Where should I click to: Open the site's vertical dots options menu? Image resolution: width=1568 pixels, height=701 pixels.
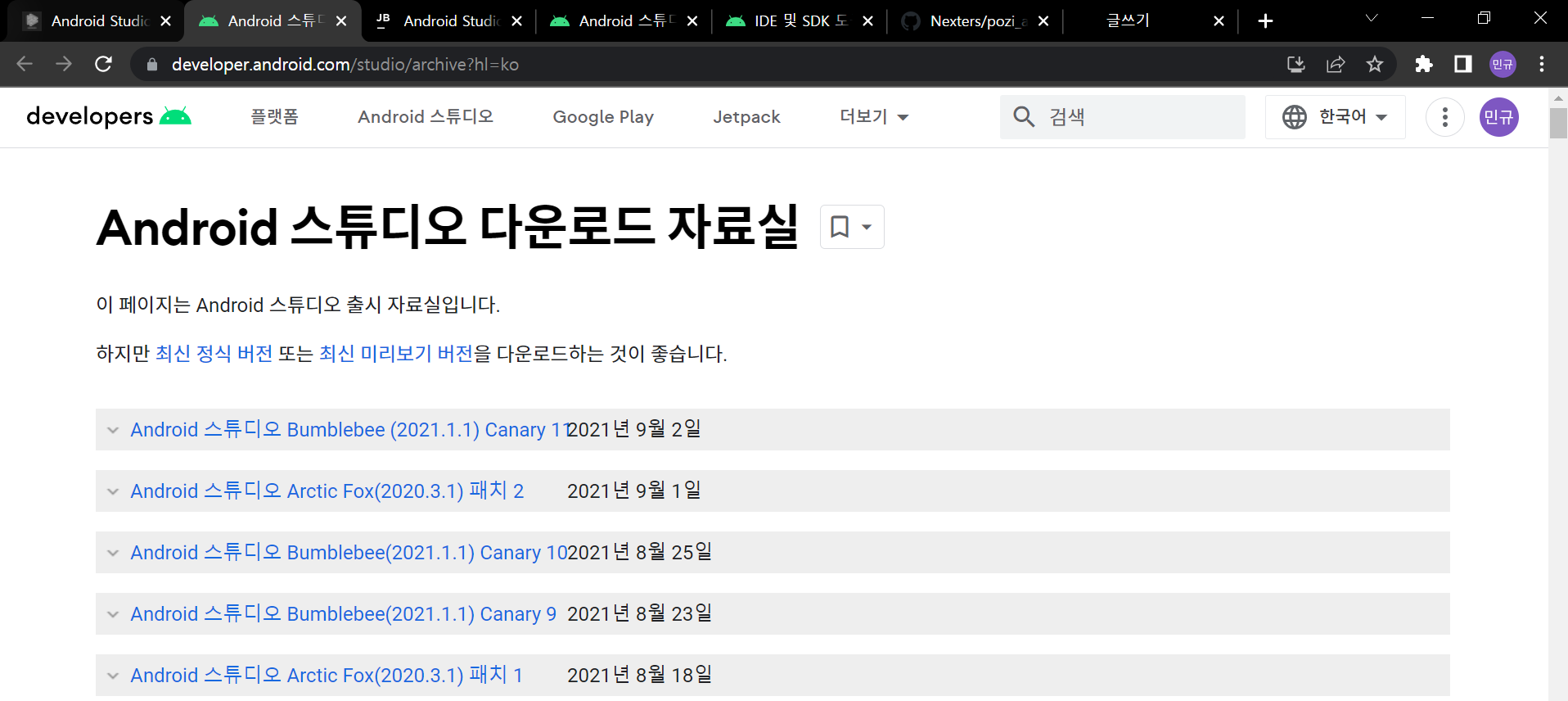(1445, 117)
